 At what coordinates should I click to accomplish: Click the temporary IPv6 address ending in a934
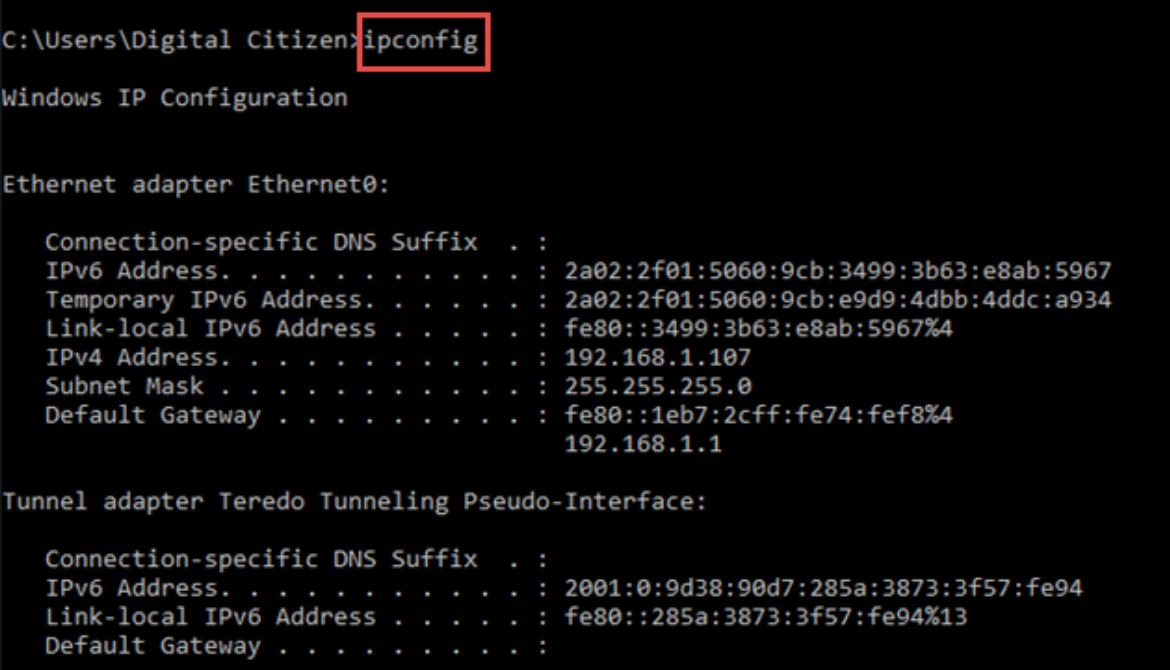click(838, 300)
